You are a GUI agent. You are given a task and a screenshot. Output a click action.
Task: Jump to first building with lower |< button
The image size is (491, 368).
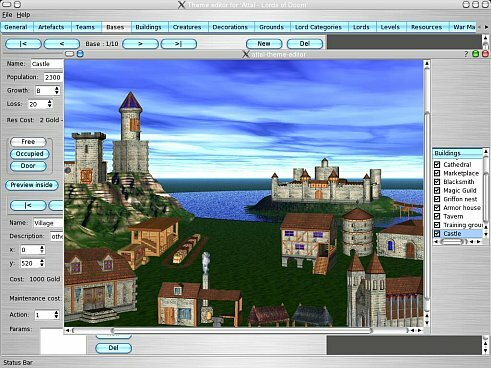tap(28, 205)
